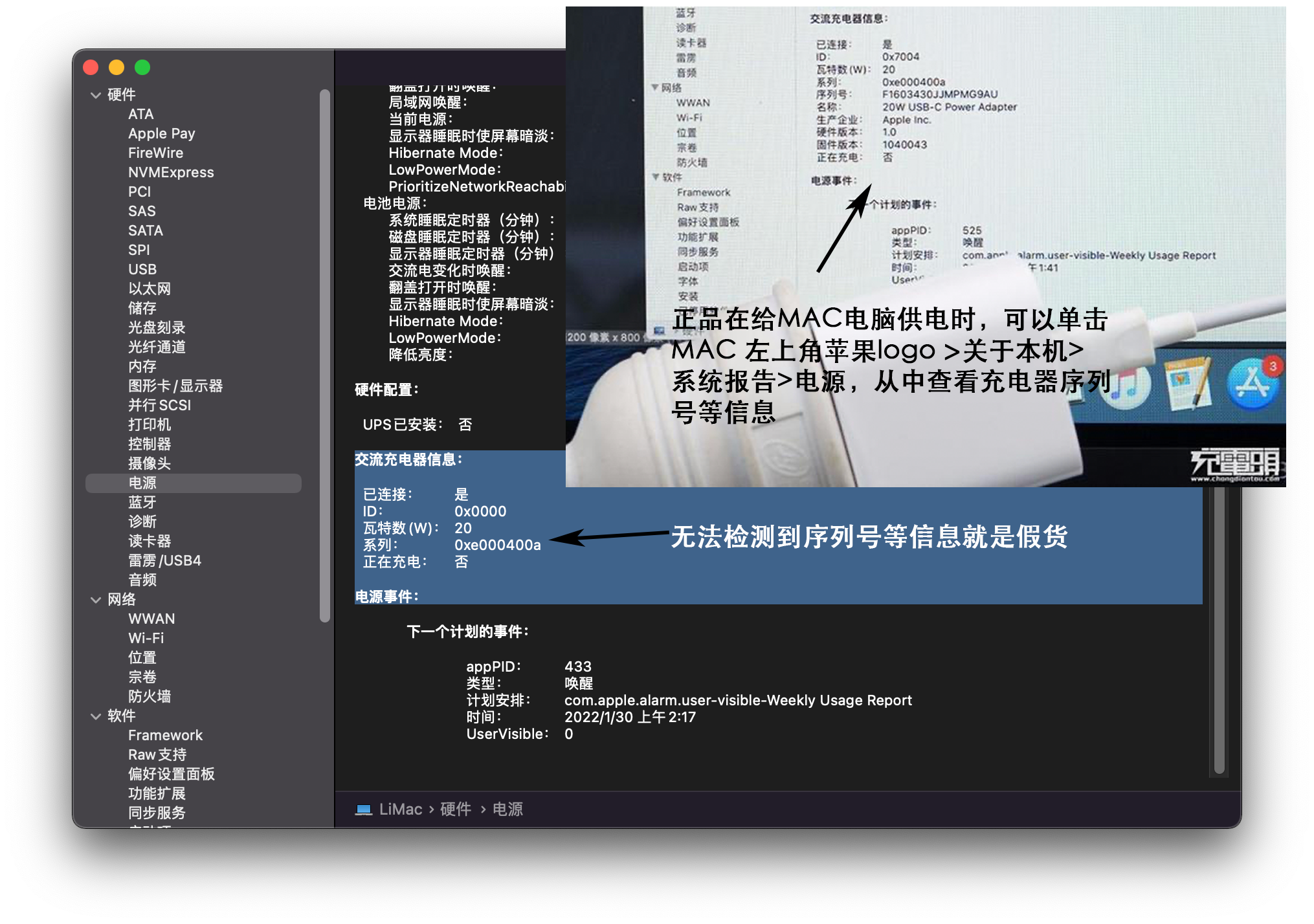The height and width of the screenshot is (924, 1314).
Task: Select FireWire in the sidebar
Action: click(x=156, y=153)
